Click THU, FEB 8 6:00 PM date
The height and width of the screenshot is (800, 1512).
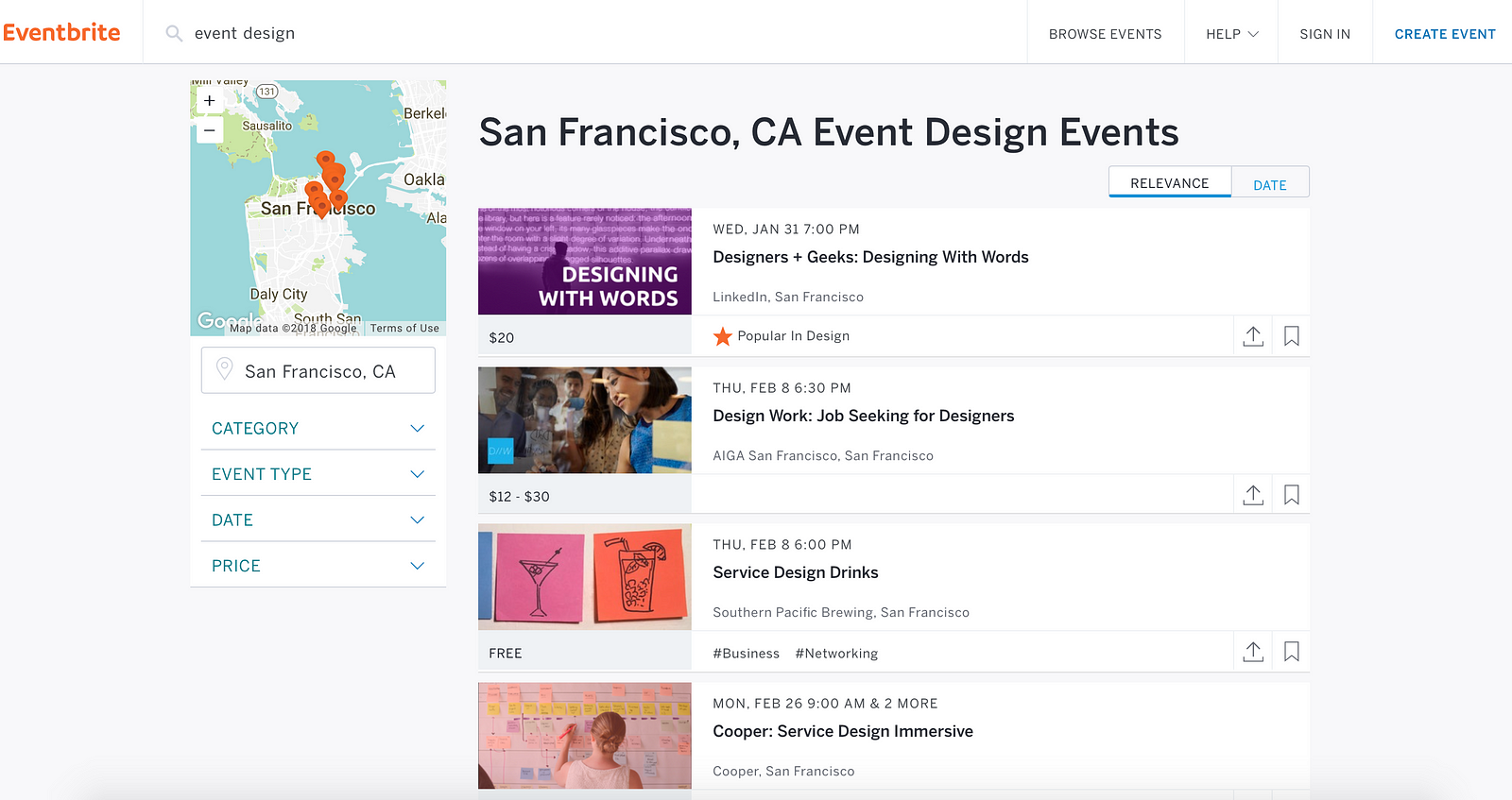click(x=782, y=544)
